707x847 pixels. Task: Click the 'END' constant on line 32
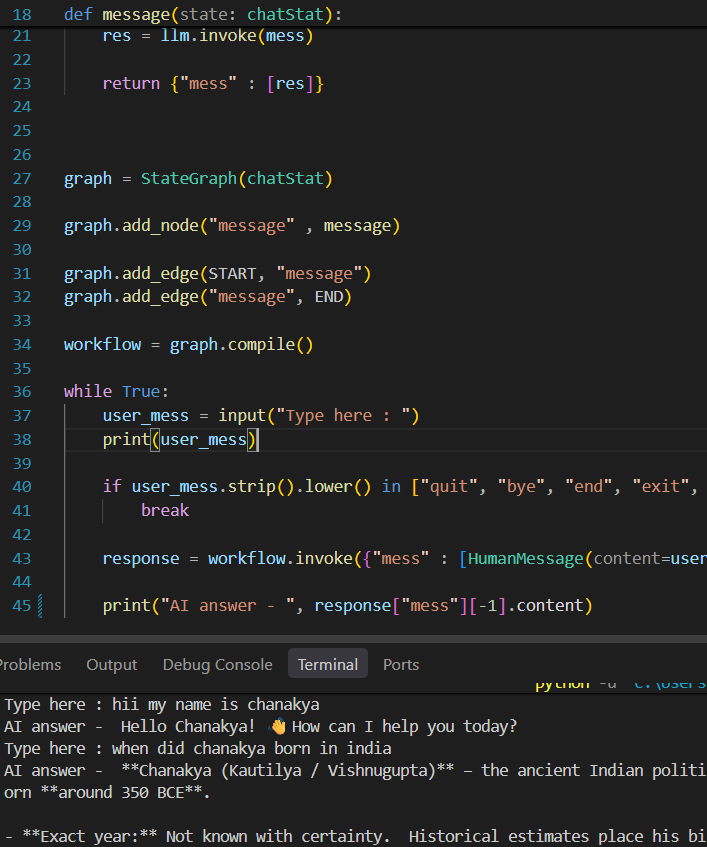point(329,297)
